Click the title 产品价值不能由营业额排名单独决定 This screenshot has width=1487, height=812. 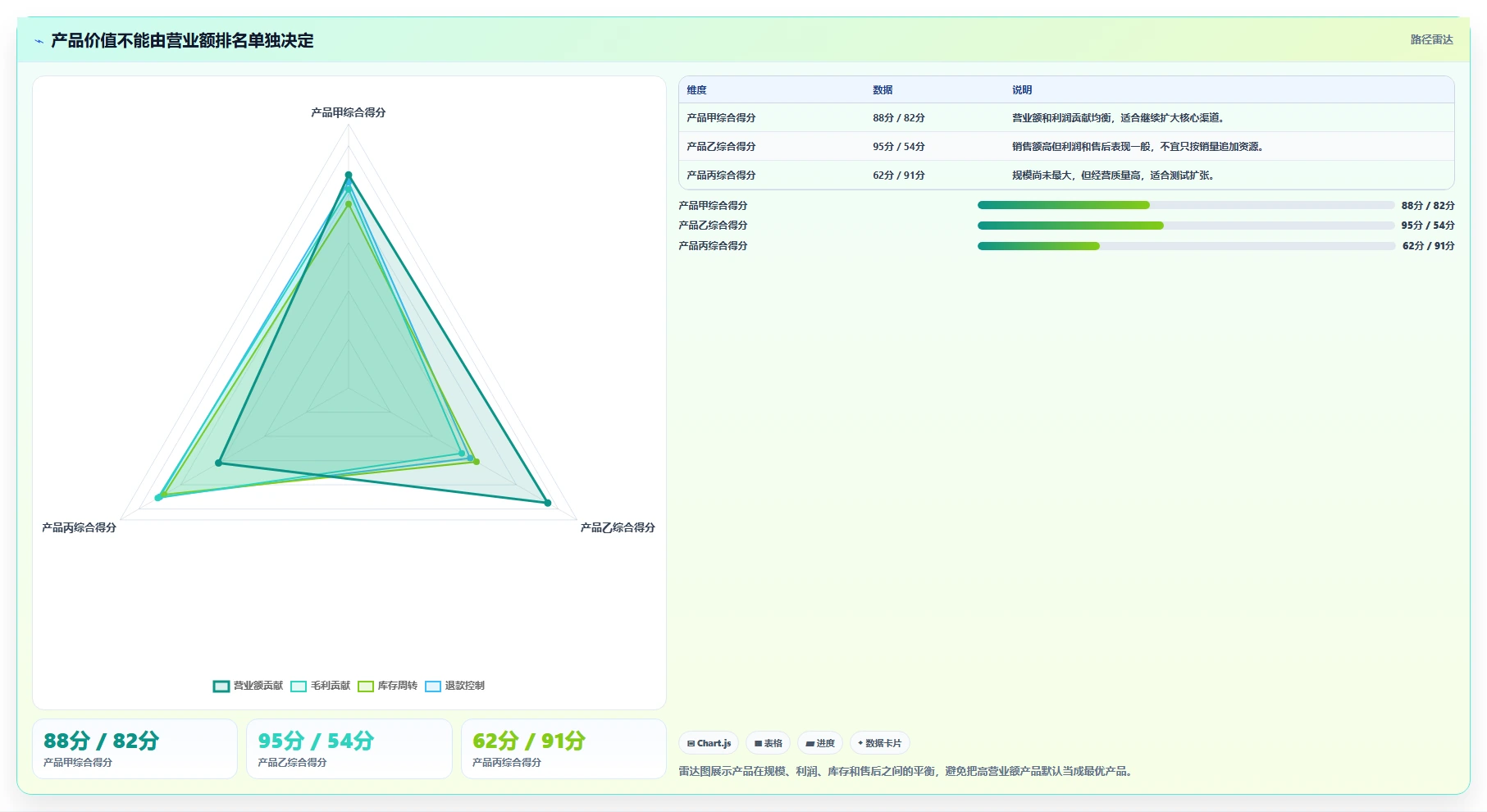(x=182, y=41)
